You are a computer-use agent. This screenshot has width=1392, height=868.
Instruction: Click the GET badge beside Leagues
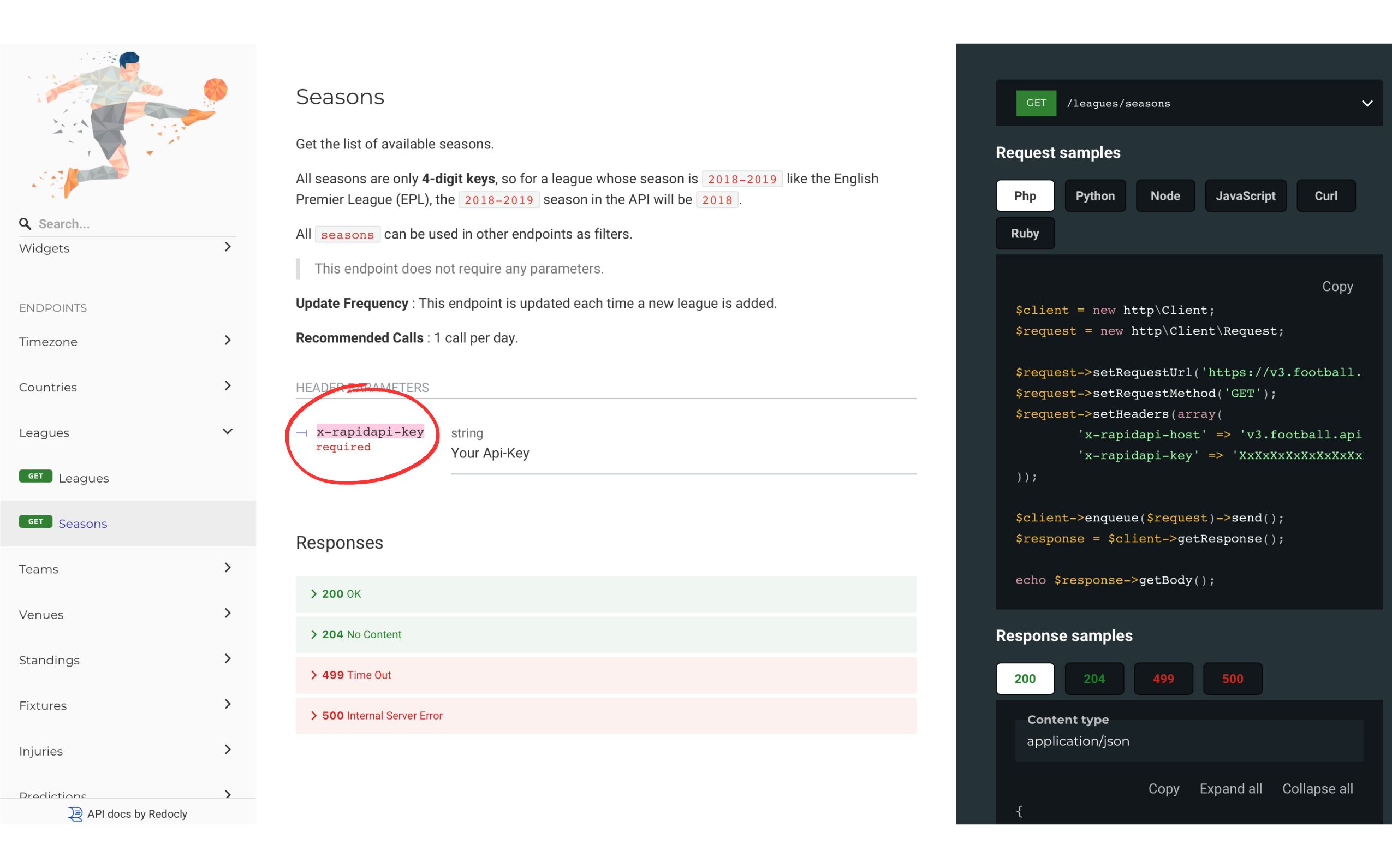(x=35, y=476)
